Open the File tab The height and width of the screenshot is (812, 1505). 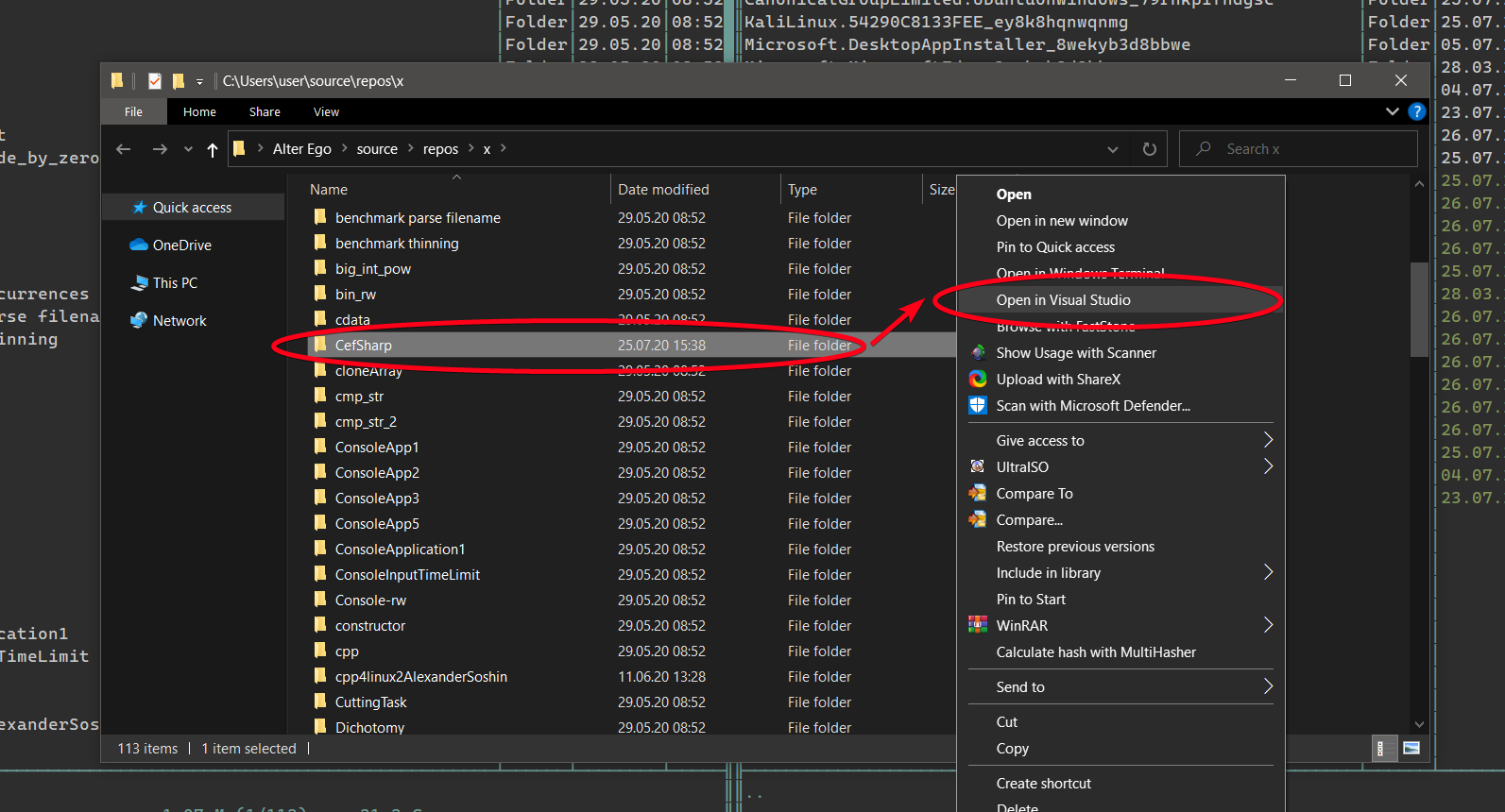(134, 111)
